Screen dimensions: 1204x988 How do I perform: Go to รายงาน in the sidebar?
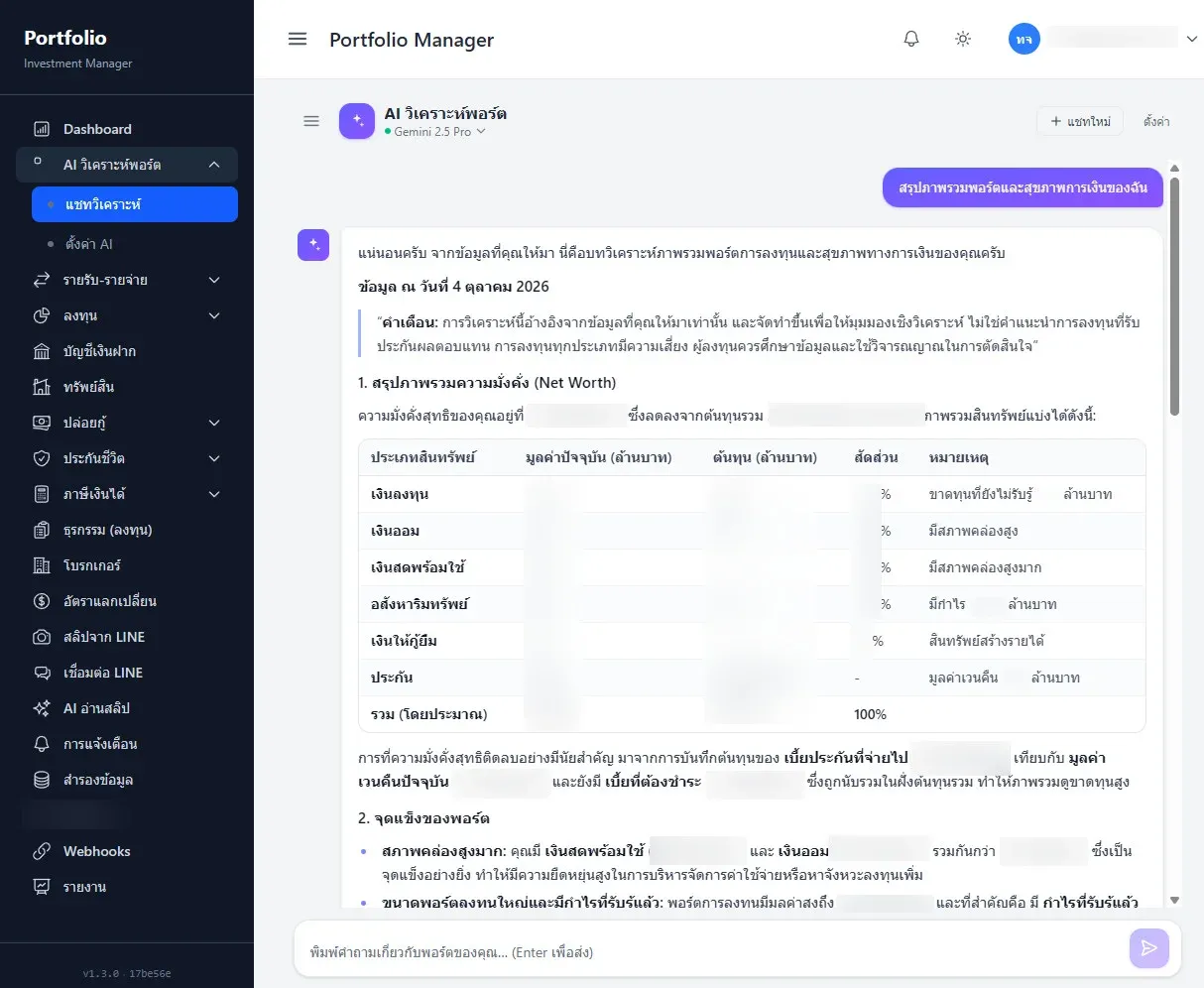[x=127, y=887]
